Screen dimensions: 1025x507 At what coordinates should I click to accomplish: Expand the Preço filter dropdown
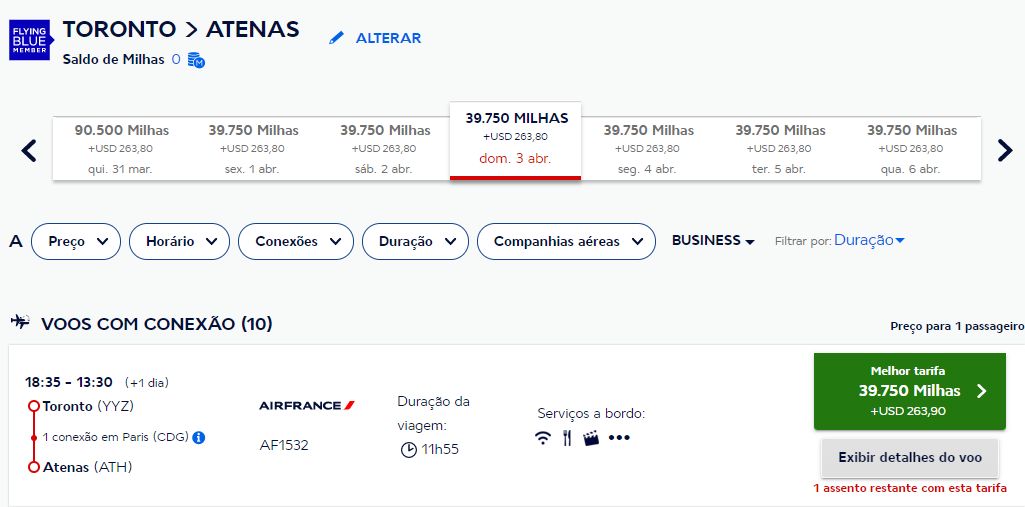(76, 242)
